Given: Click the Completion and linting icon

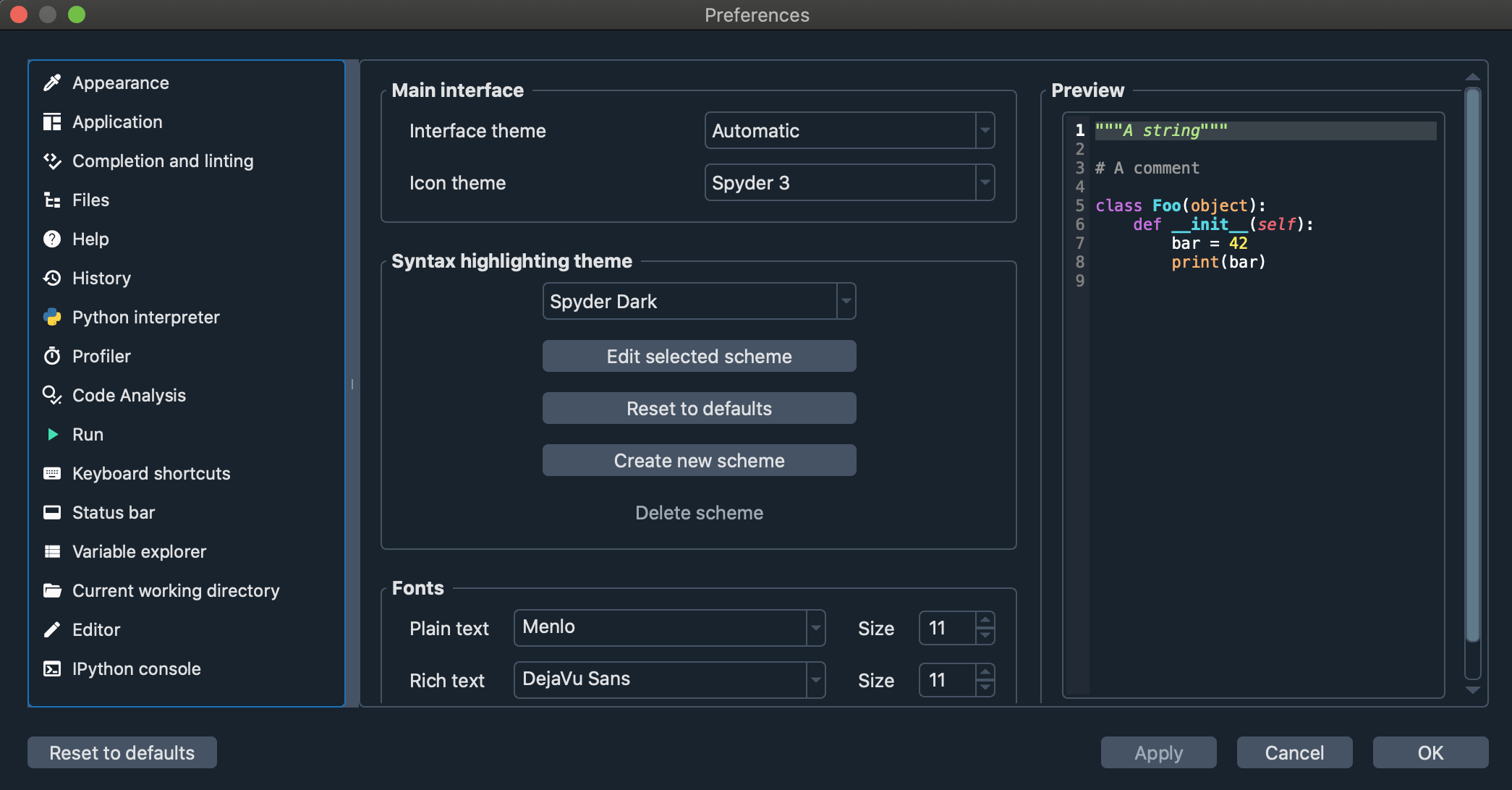Looking at the screenshot, I should pyautogui.click(x=52, y=161).
